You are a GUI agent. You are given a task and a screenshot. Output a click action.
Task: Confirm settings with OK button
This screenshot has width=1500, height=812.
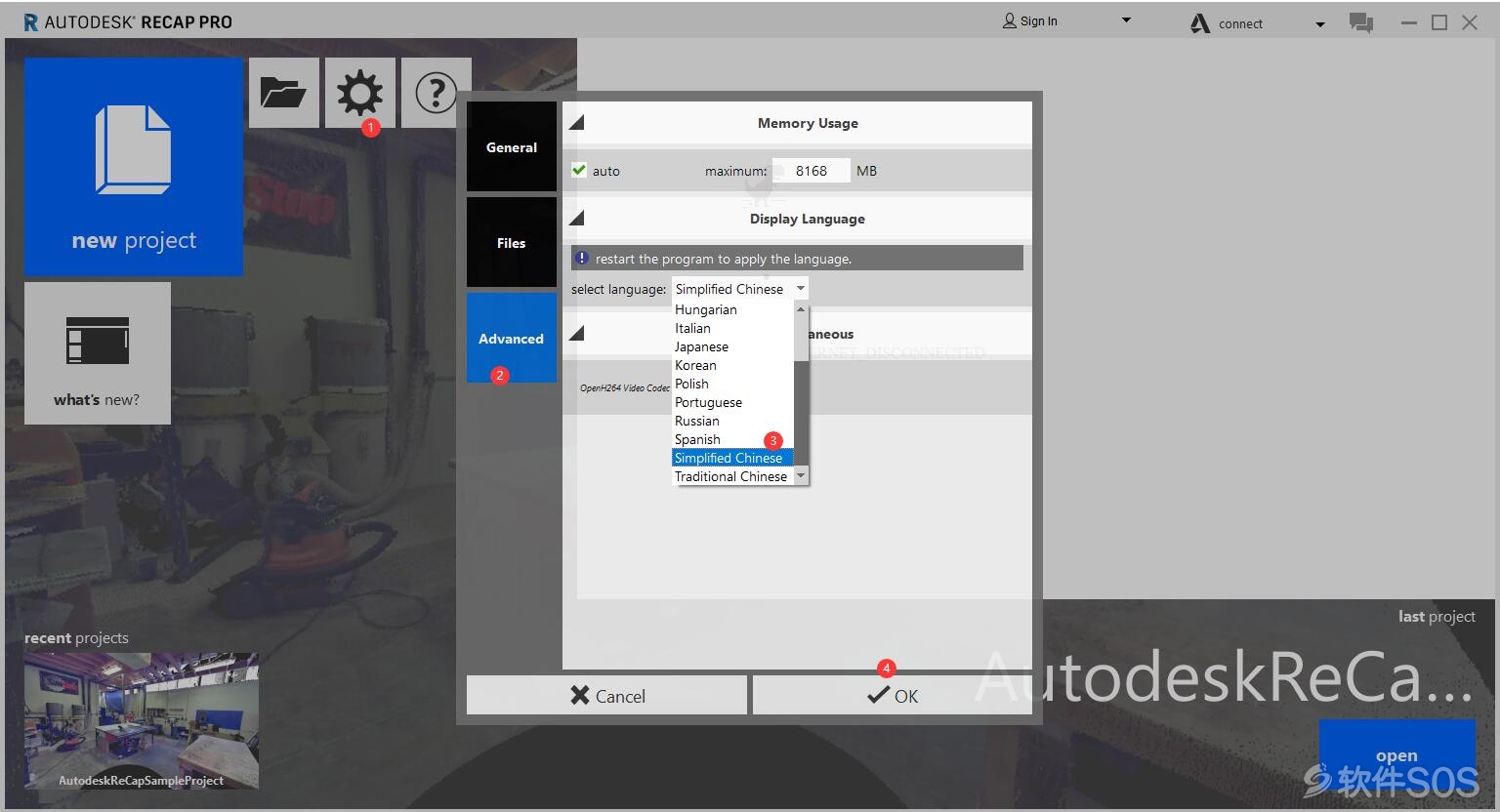tap(893, 696)
